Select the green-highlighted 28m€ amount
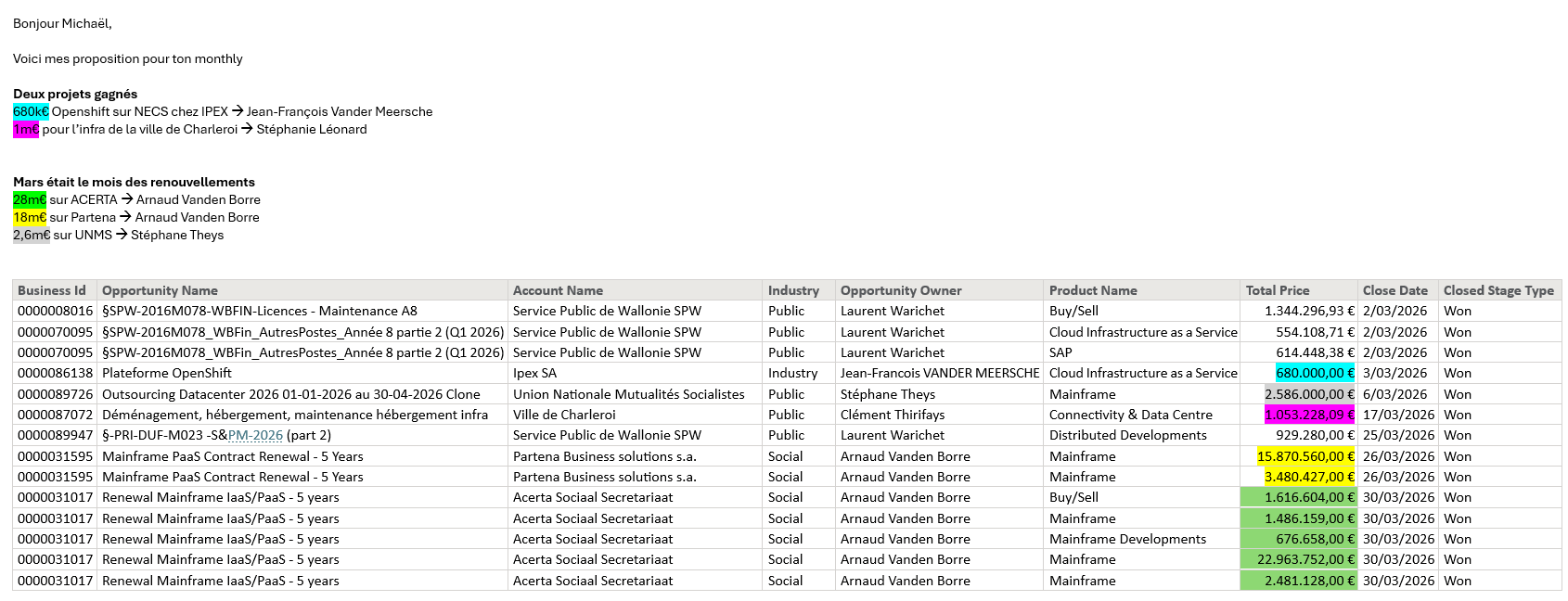Viewport: 1568px width, 601px height. point(30,199)
